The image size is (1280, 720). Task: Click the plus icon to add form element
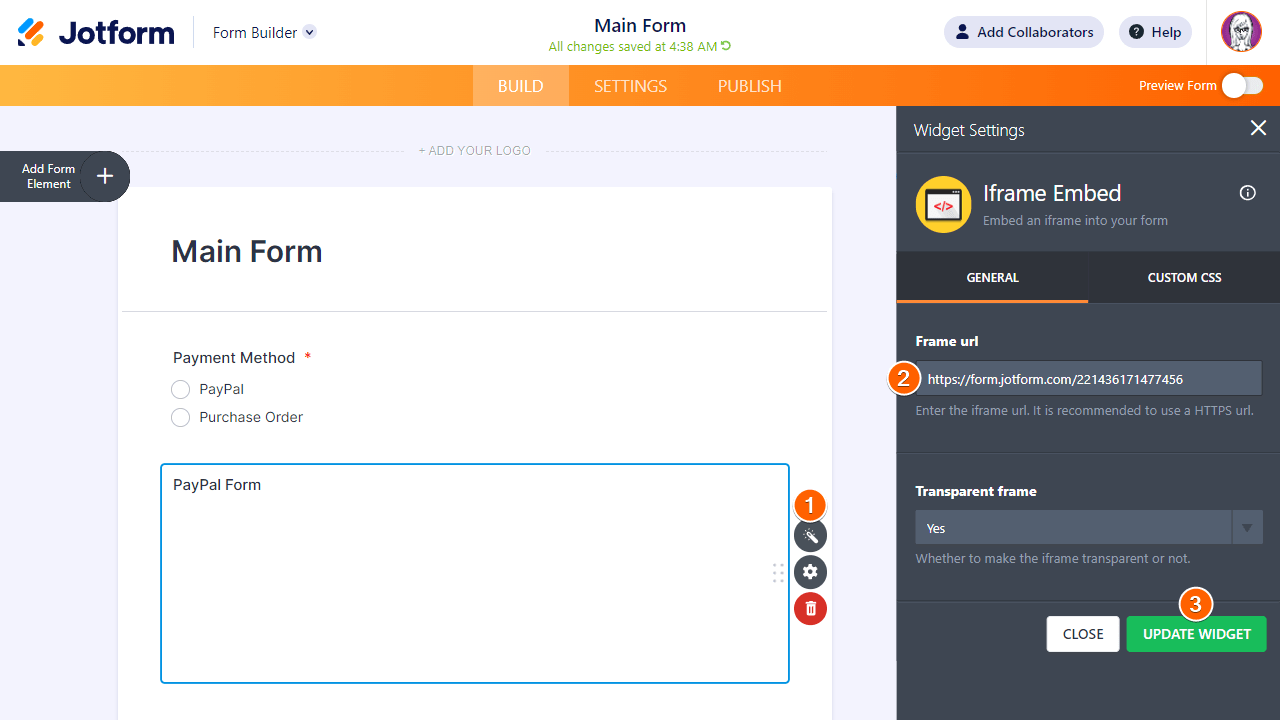pos(105,177)
